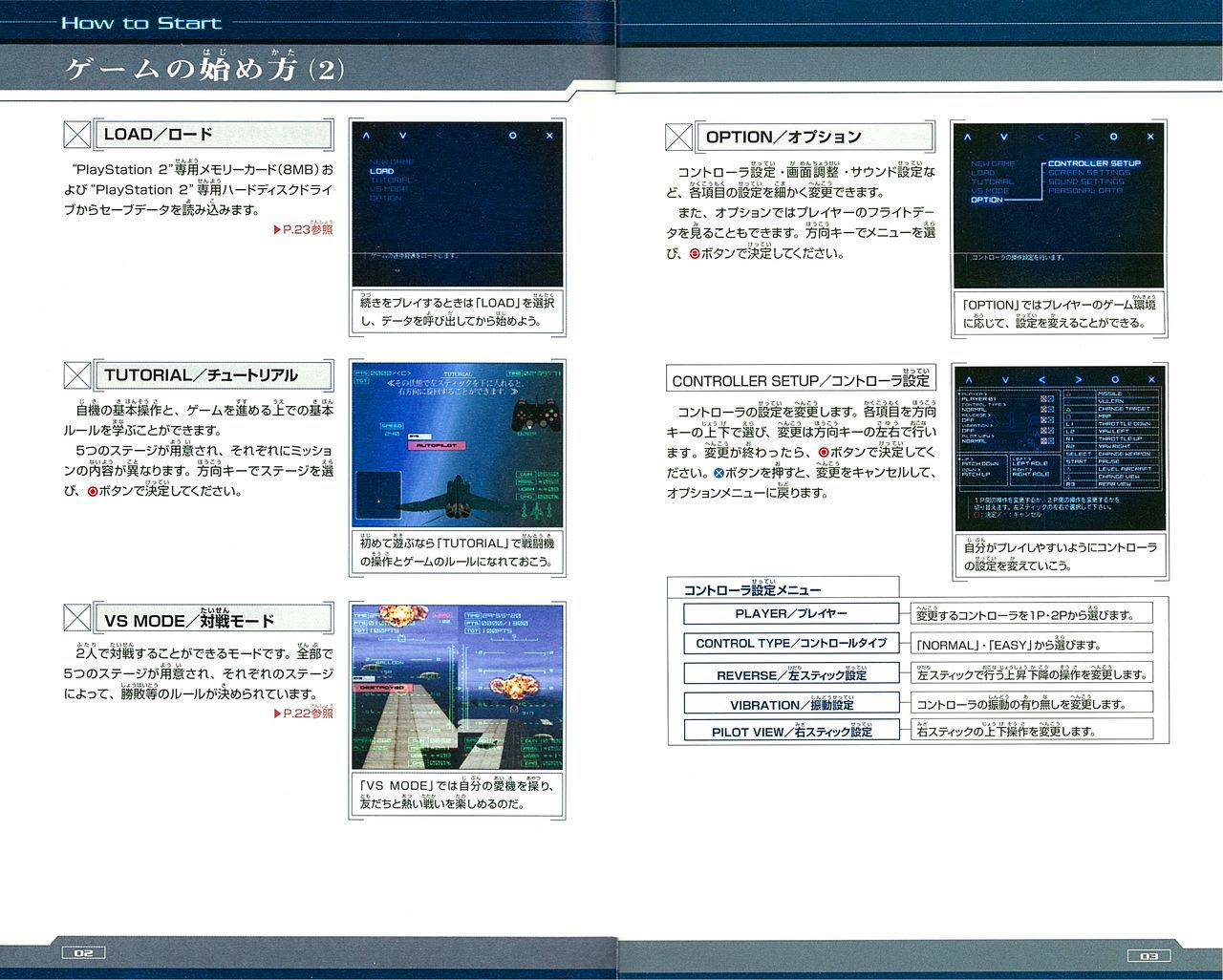This screenshot has height=980, width=1223.
Task: Click the cross button icon in the LOAD screenshot
Action: pyautogui.click(x=549, y=136)
